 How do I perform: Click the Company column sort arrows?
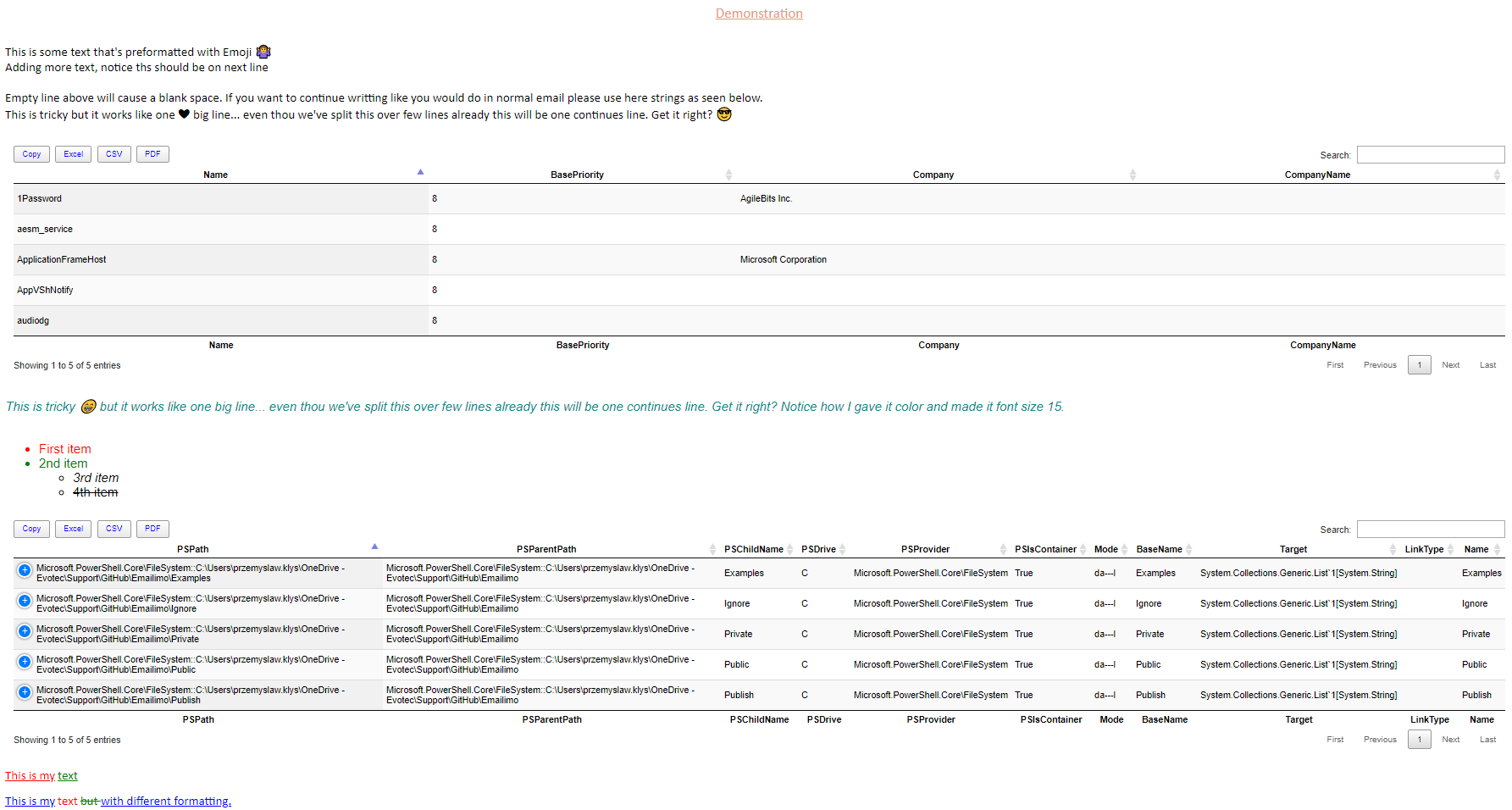pos(1133,175)
